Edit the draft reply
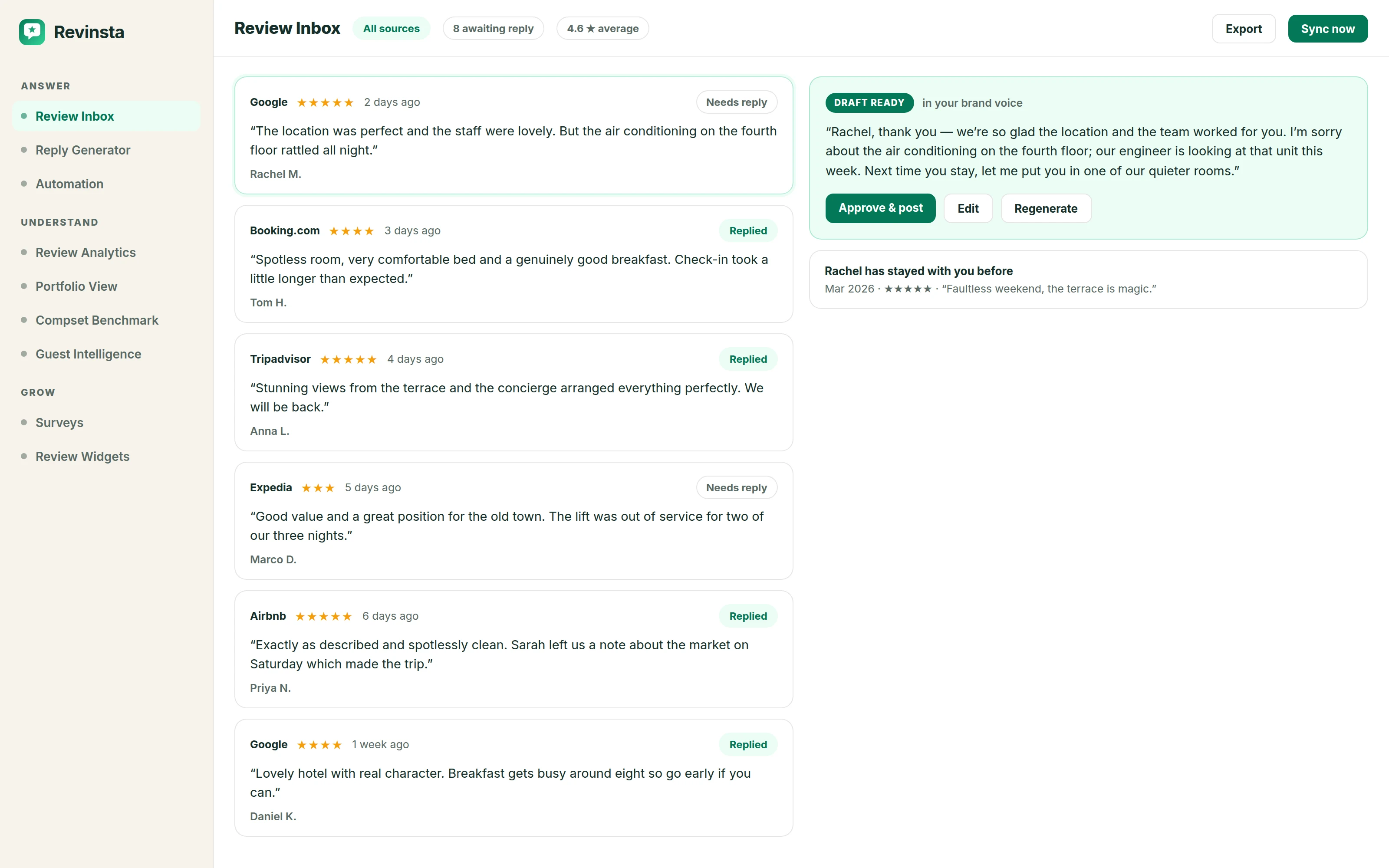Viewport: 1389px width, 868px height. point(968,208)
